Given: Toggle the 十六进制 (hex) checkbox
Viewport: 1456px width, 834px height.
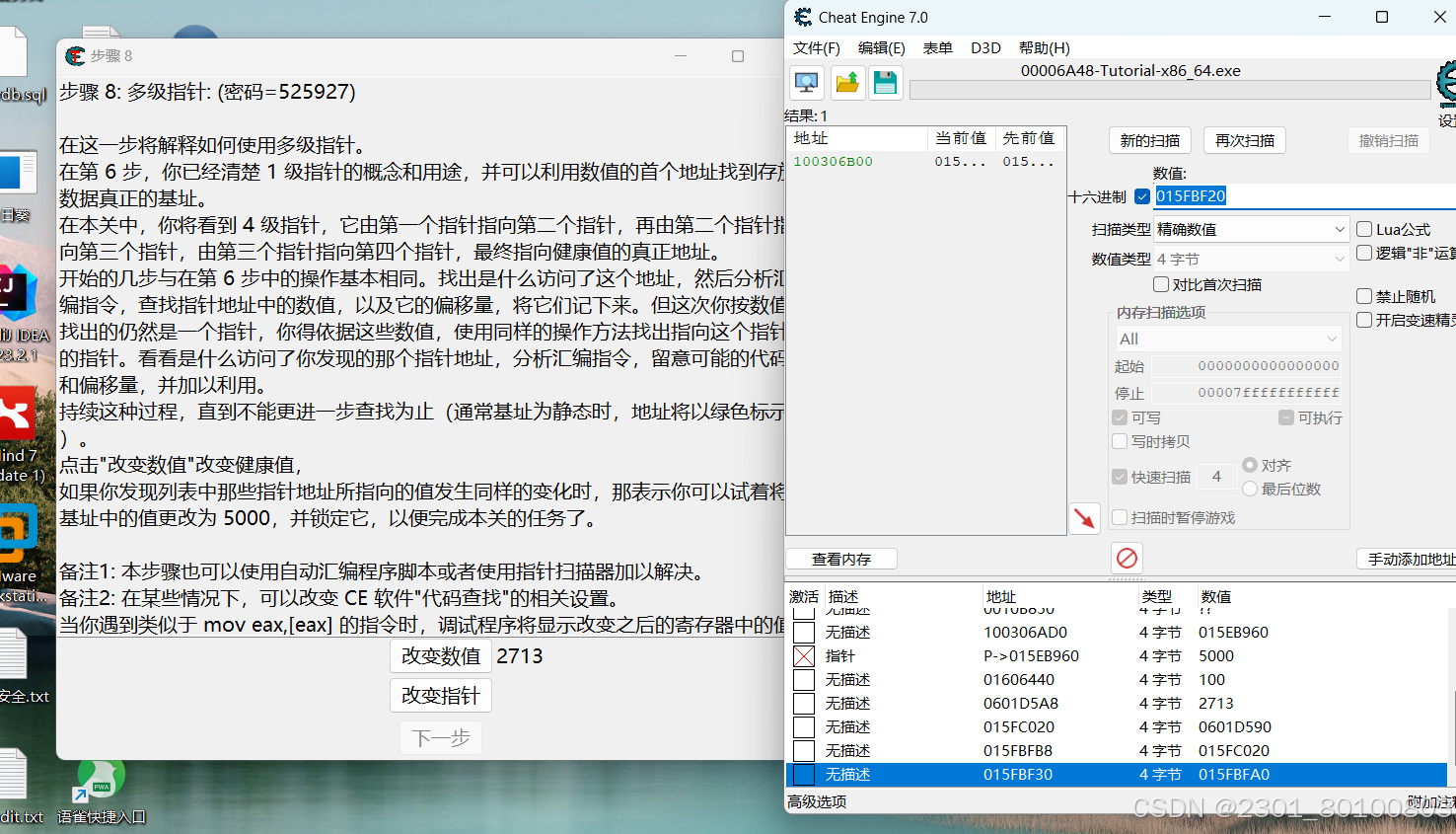Looking at the screenshot, I should (1142, 196).
